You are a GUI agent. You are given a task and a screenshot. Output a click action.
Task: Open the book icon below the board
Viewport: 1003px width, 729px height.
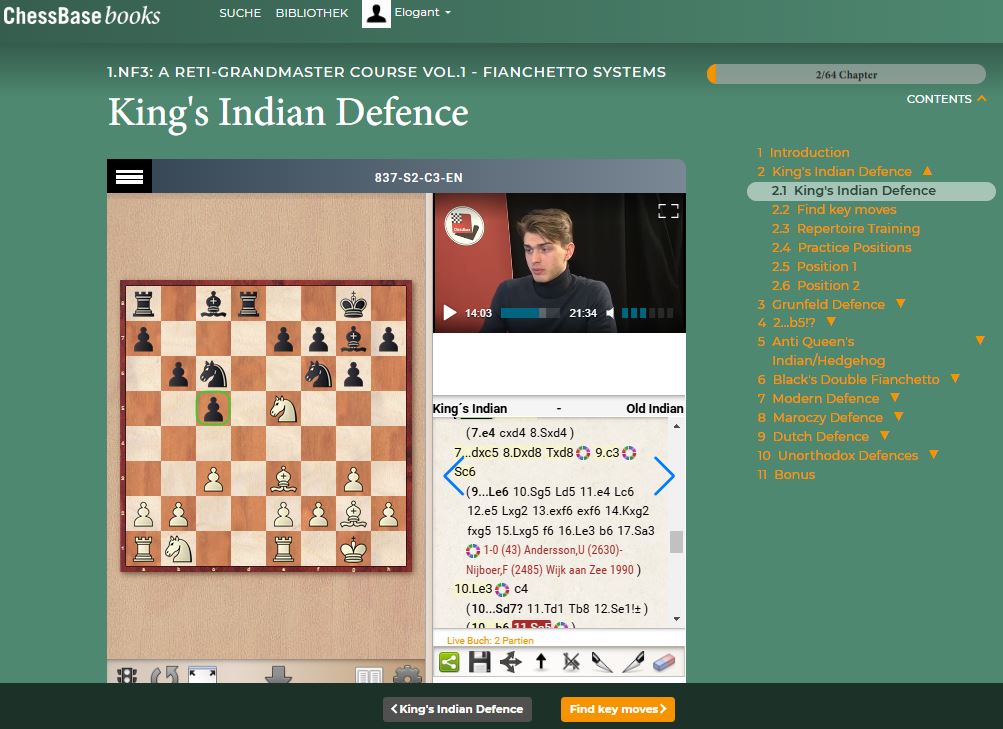[369, 677]
